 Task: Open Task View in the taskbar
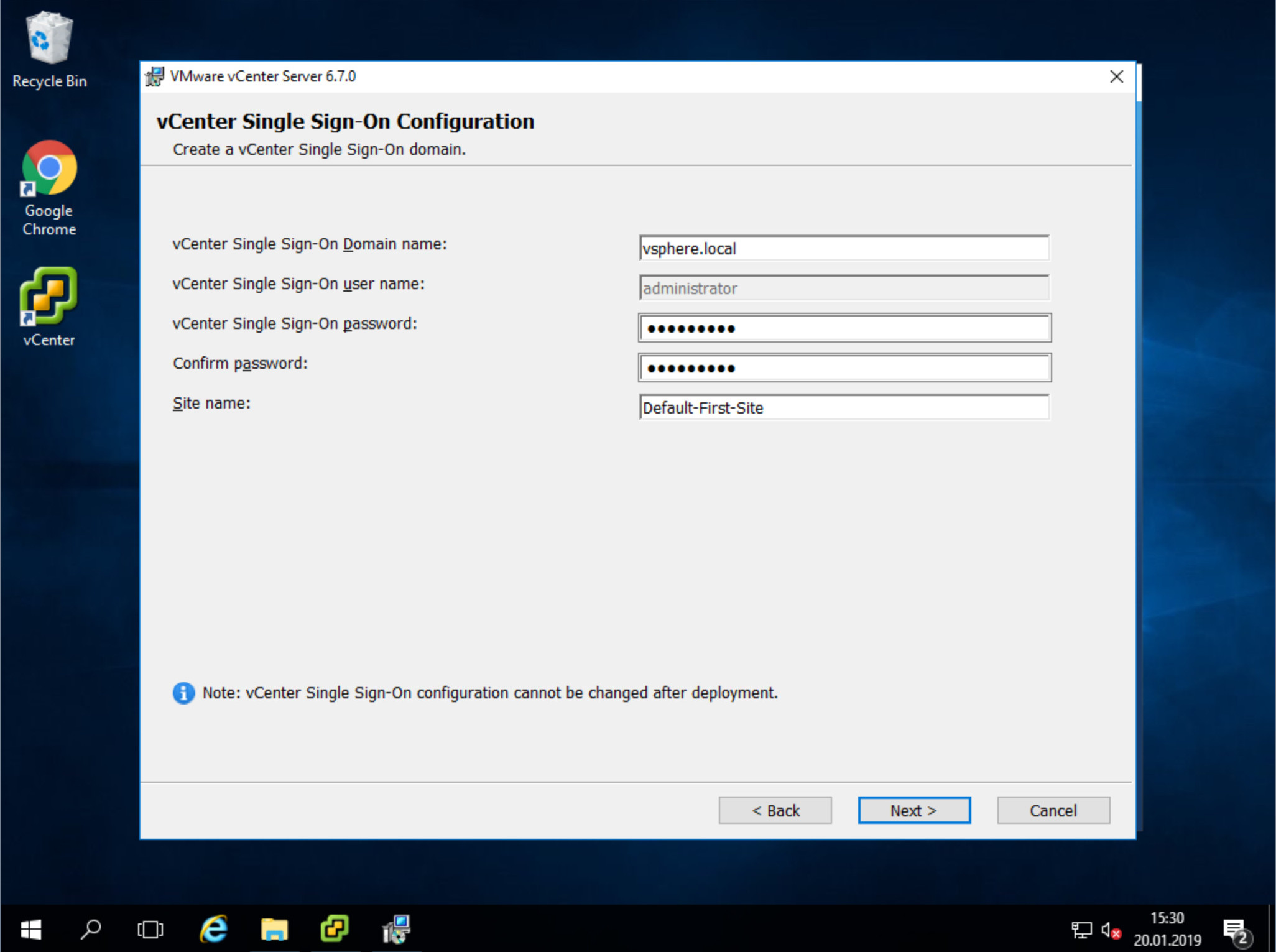point(150,930)
